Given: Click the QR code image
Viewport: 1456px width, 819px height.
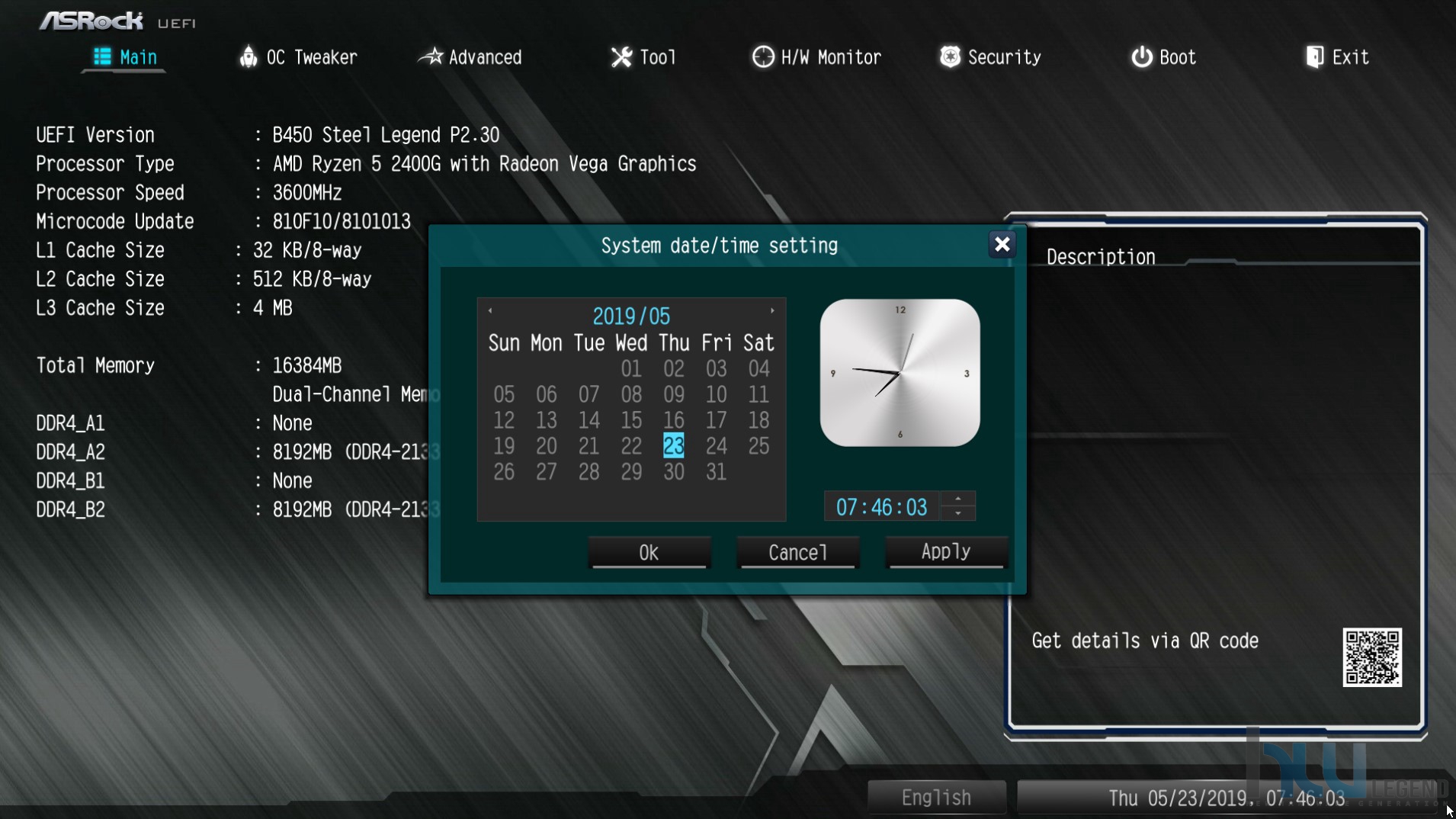Looking at the screenshot, I should click(1372, 657).
